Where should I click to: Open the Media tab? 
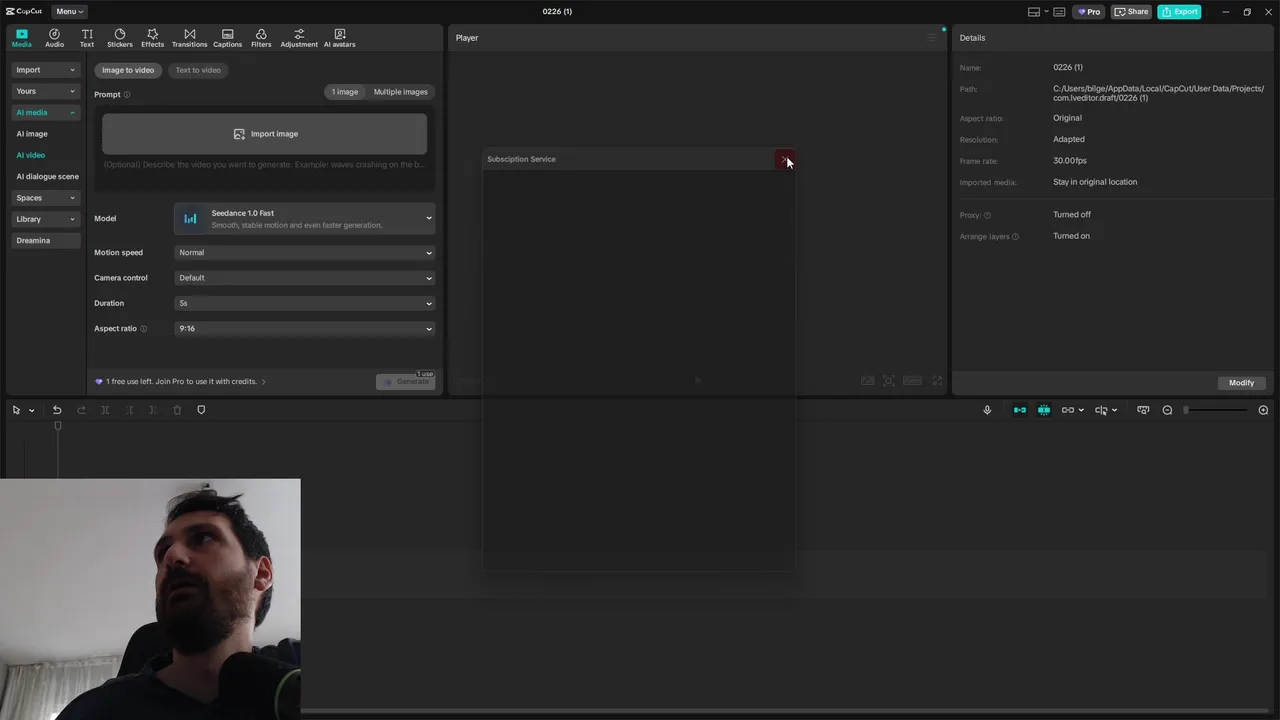(x=21, y=38)
